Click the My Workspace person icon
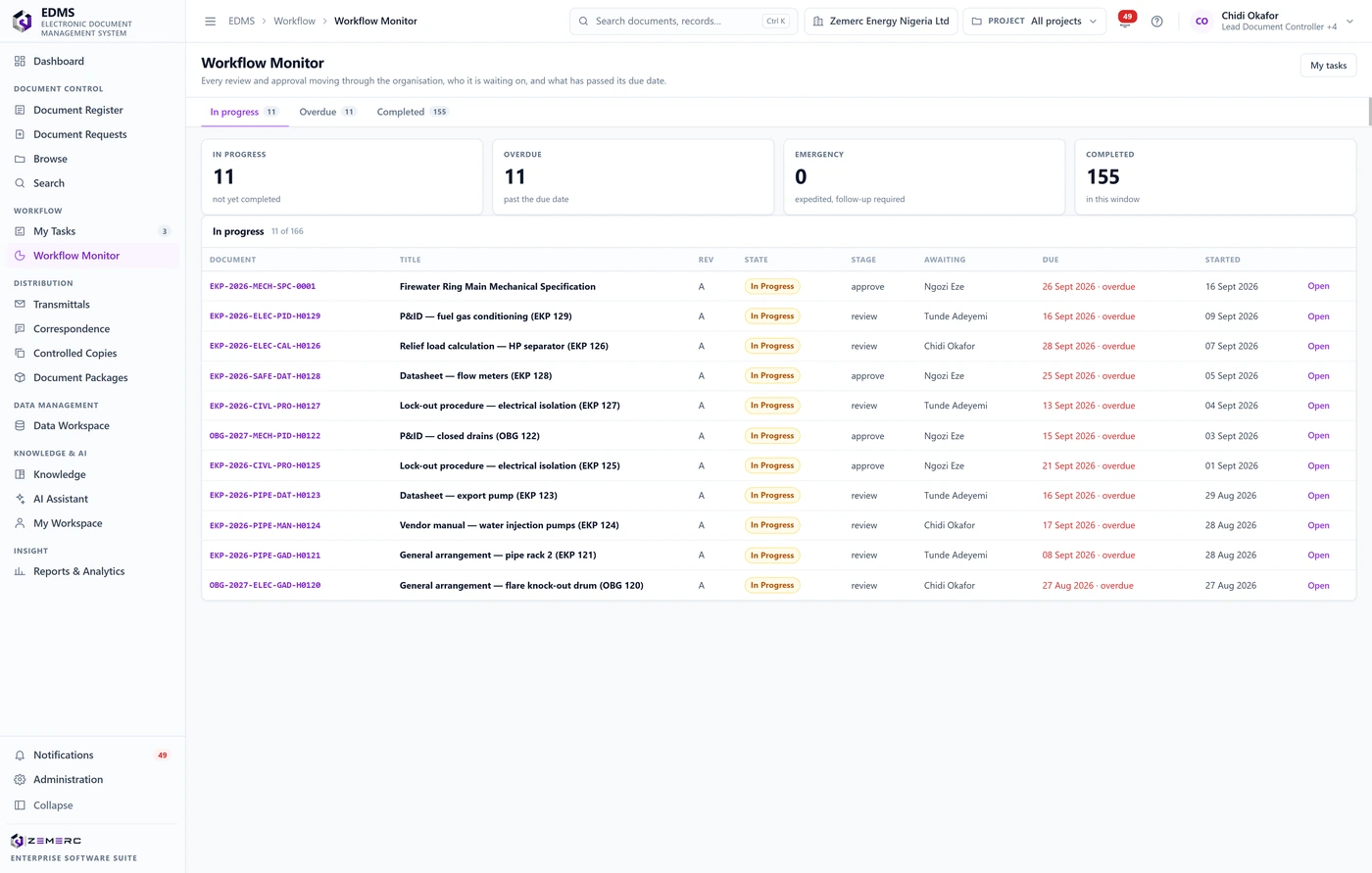The image size is (1372, 873). (20, 523)
